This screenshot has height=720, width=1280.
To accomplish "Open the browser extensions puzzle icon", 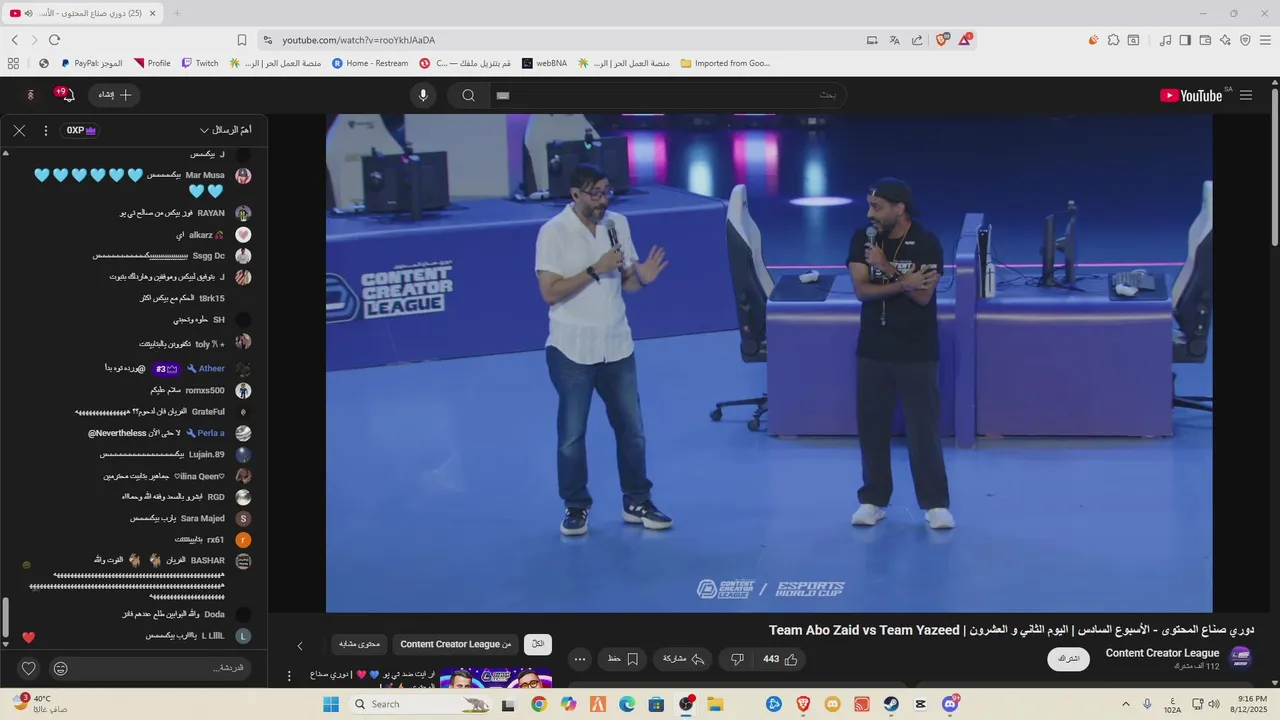I will (x=1113, y=40).
